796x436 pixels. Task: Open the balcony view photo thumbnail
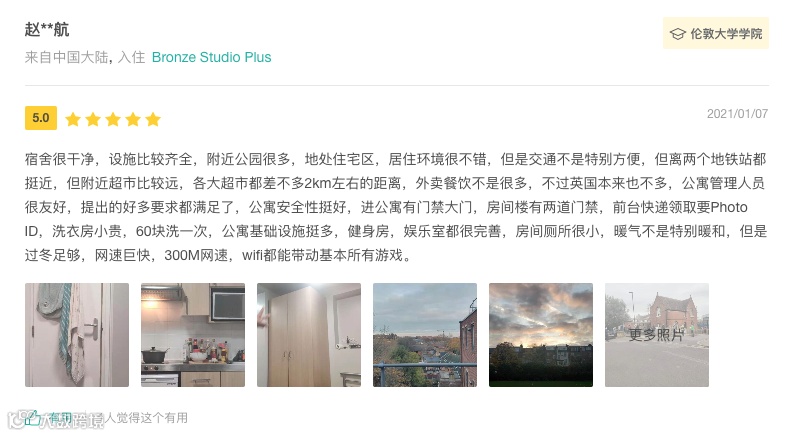[x=425, y=335]
